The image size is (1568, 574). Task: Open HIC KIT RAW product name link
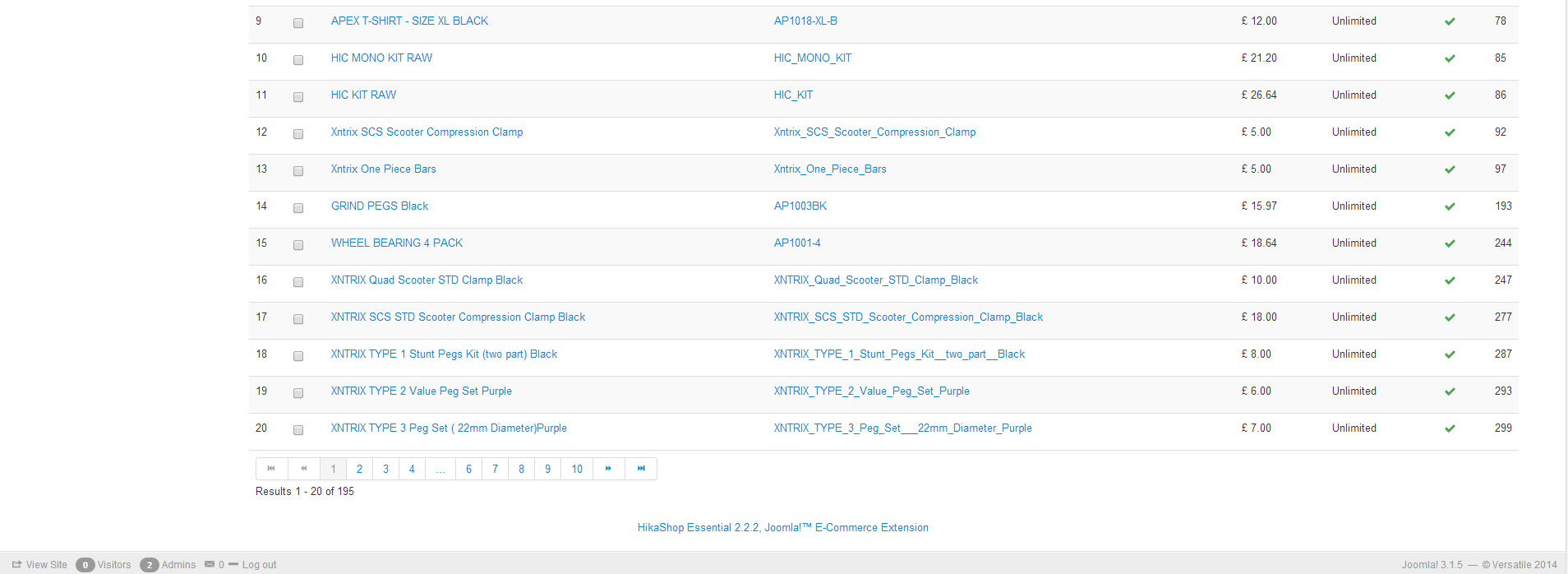[x=363, y=95]
